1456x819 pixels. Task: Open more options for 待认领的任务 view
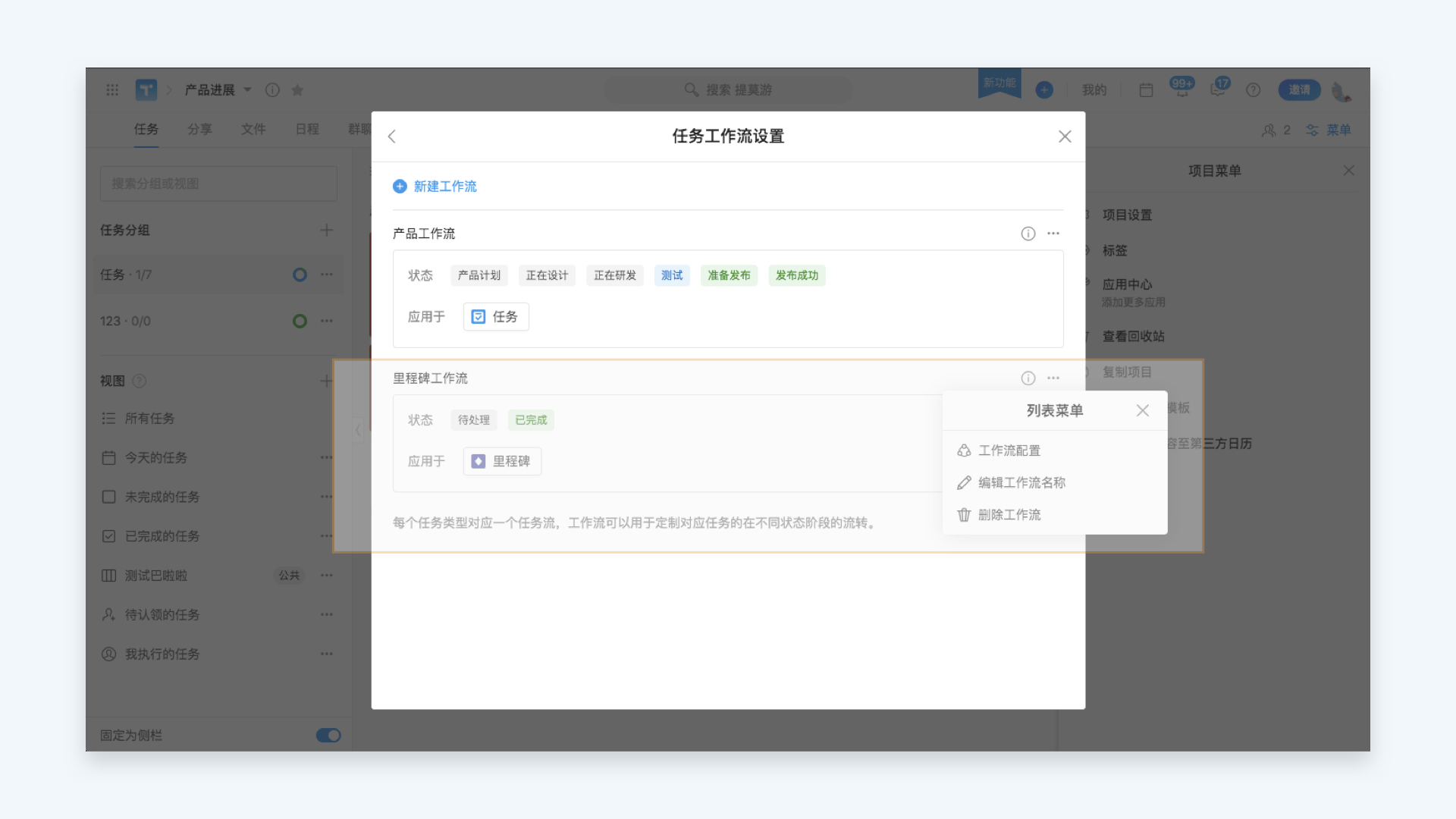pos(327,615)
